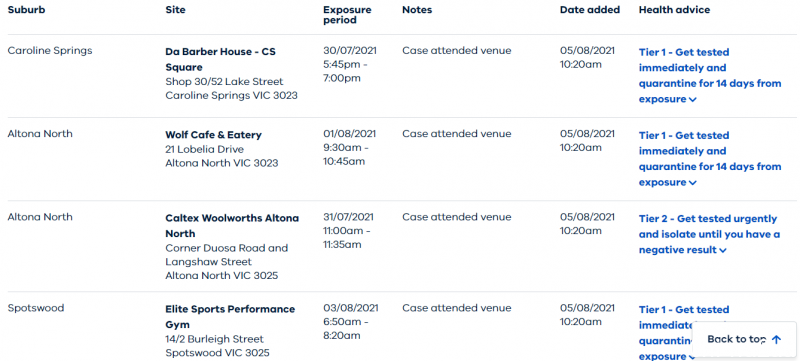Image resolution: width=800 pixels, height=361 pixels.
Task: Select the Elite Sports Performance Gym site name
Action: (230, 317)
